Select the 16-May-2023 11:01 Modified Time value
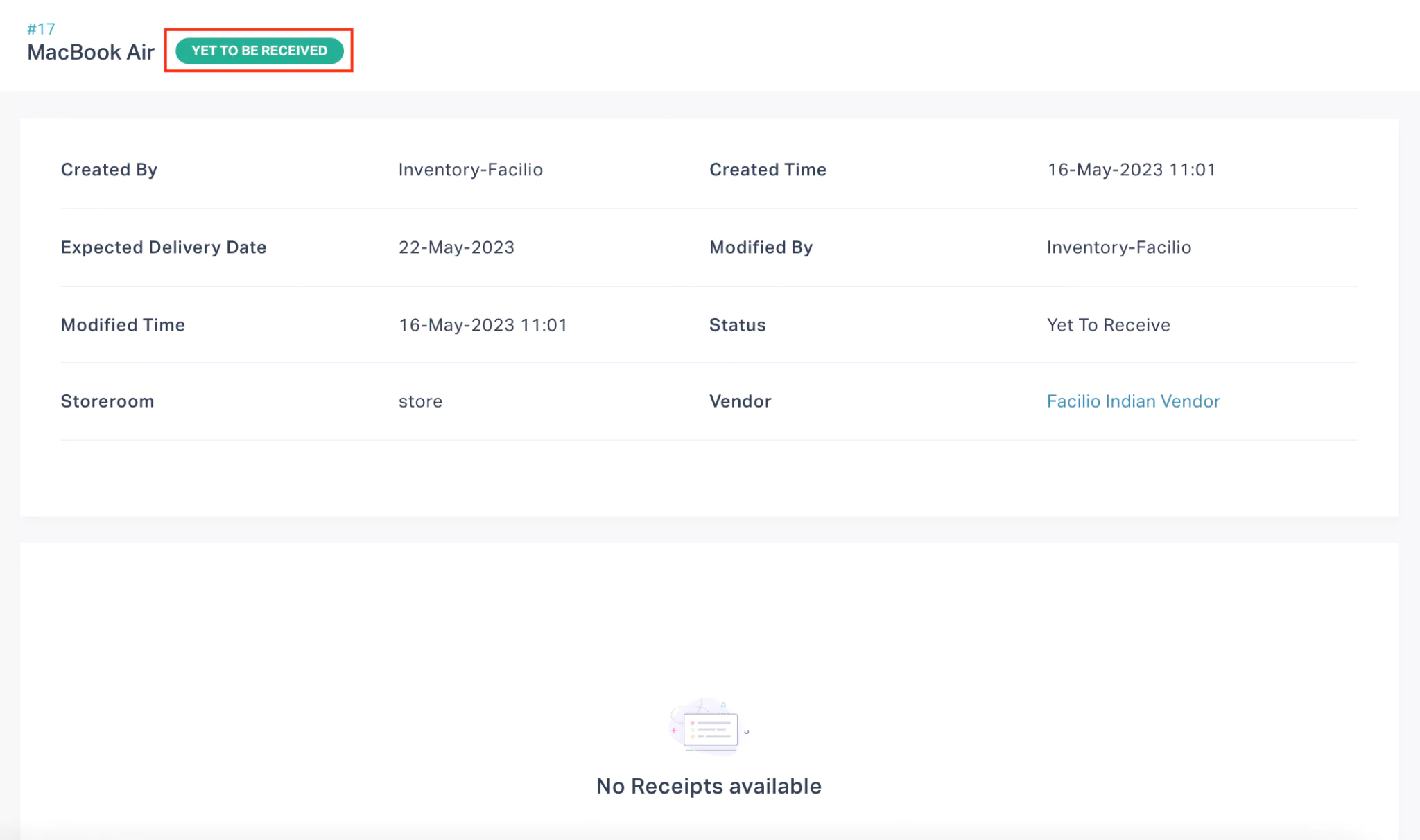 483,325
